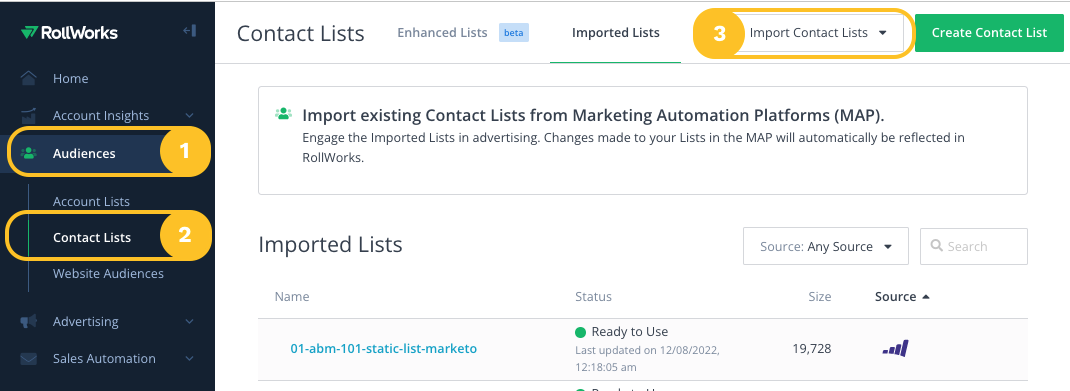Screen dimensions: 1070x391
Task: Click the Sales Automation envelope icon
Action: 29,358
